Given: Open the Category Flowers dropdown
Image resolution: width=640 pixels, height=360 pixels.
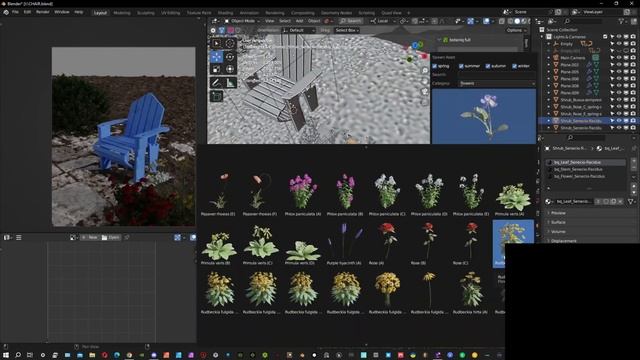Looking at the screenshot, I should click(497, 83).
